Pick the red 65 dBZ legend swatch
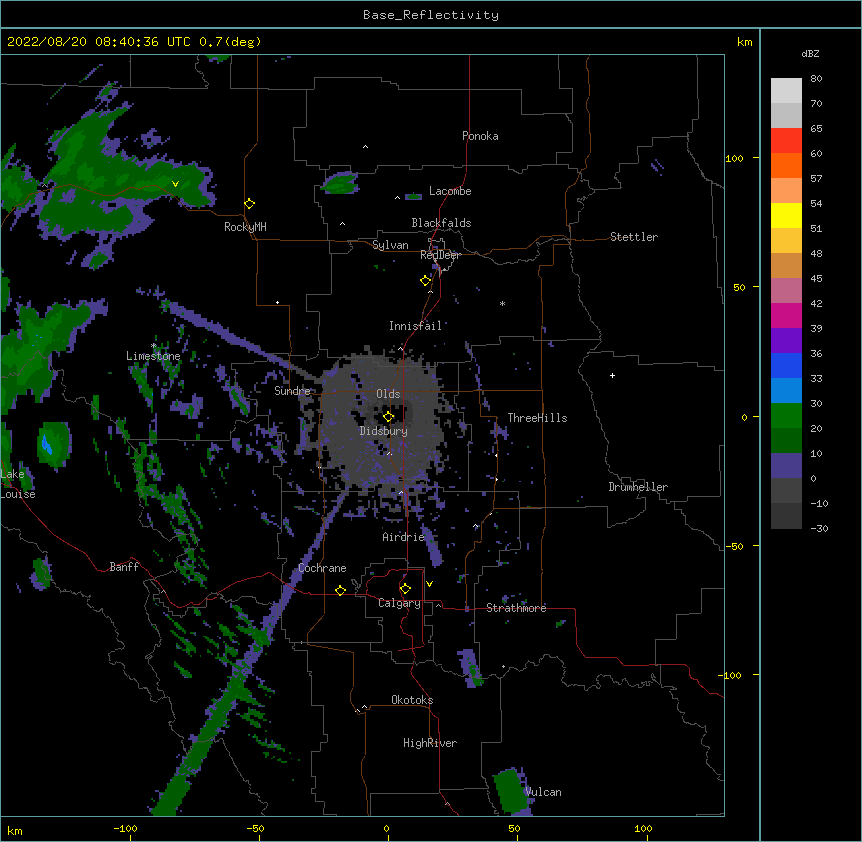This screenshot has width=862, height=842. [x=786, y=141]
